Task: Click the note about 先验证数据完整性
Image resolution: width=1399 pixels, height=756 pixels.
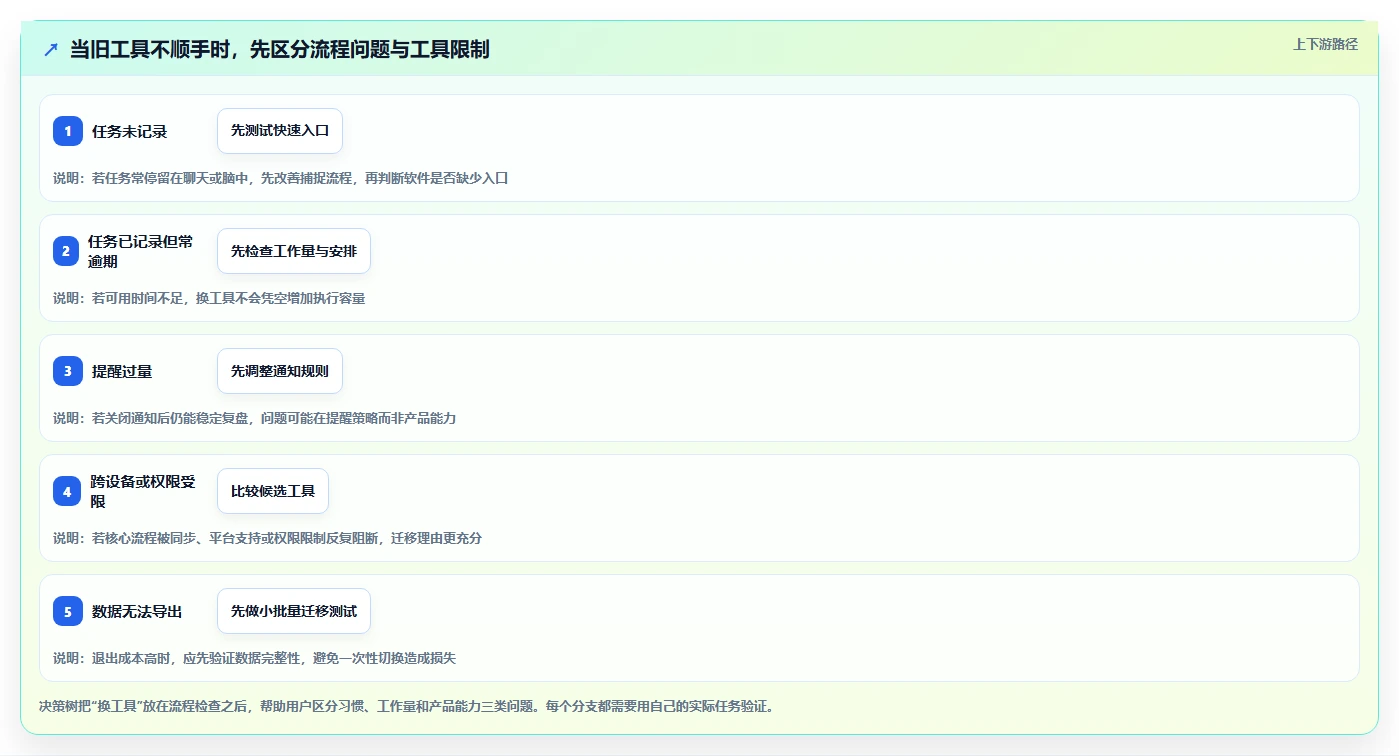Action: [254, 658]
